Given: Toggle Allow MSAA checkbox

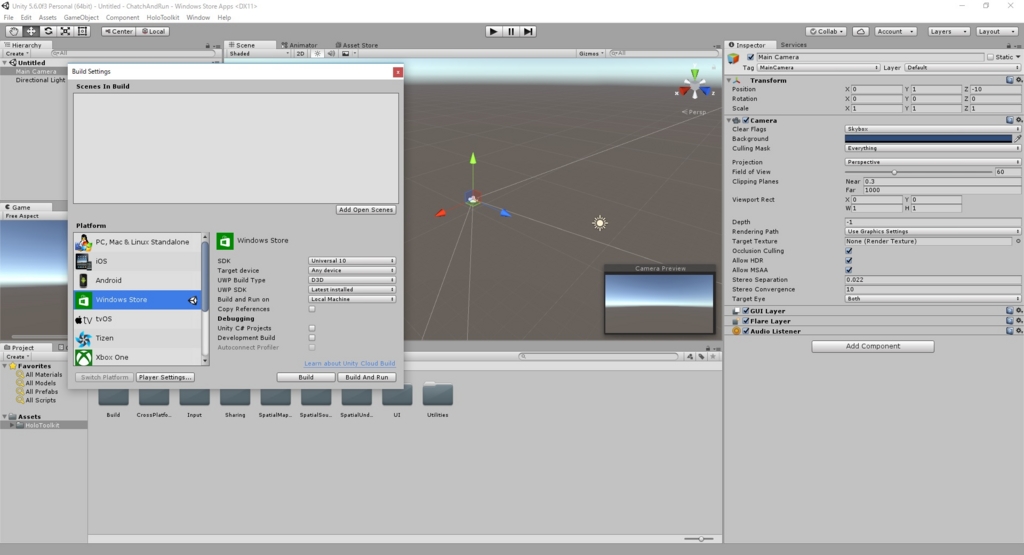Looking at the screenshot, I should coord(849,270).
